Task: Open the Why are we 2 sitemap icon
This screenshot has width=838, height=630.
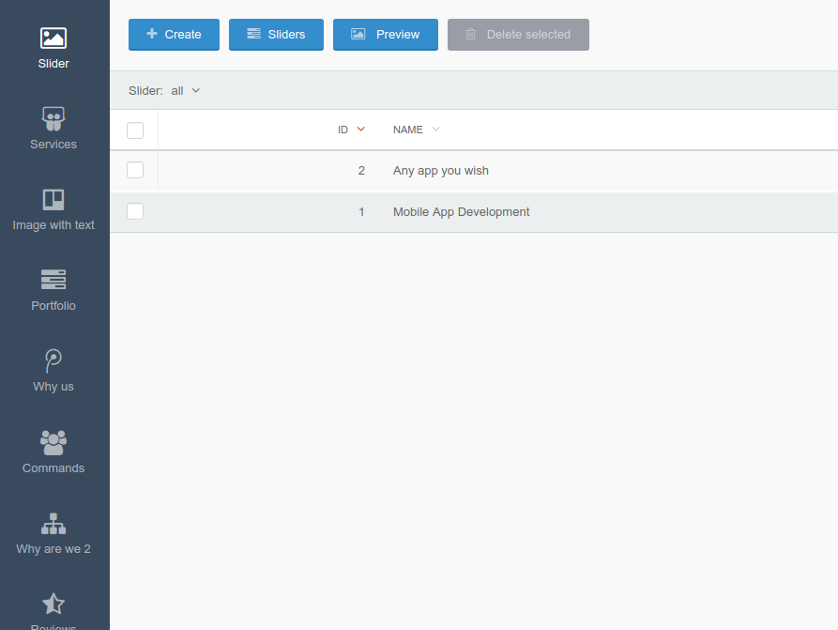Action: click(53, 524)
